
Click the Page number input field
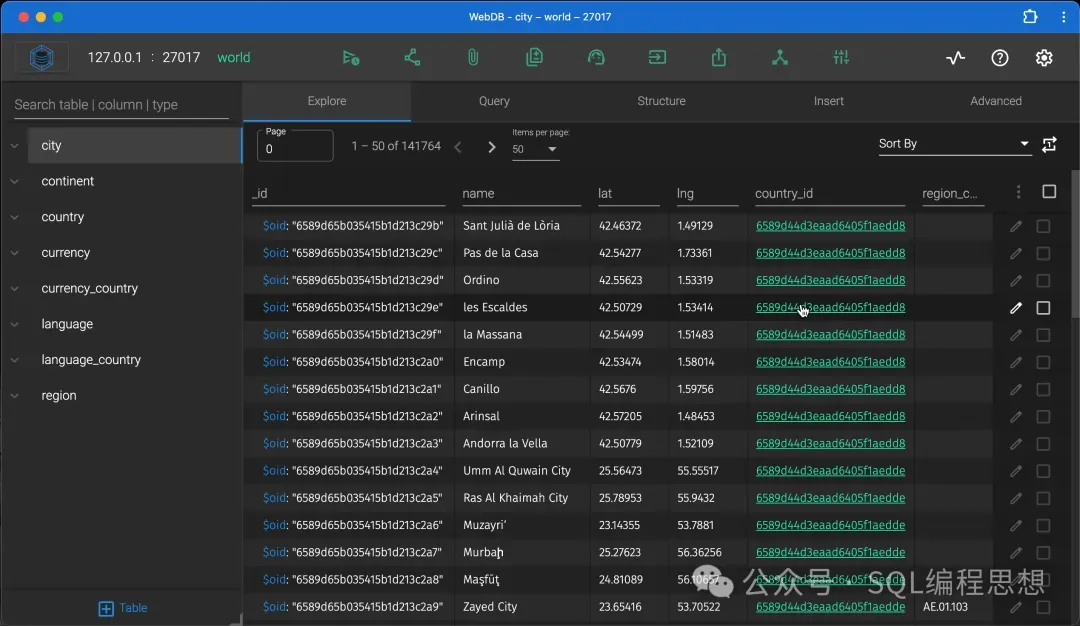[x=295, y=146]
